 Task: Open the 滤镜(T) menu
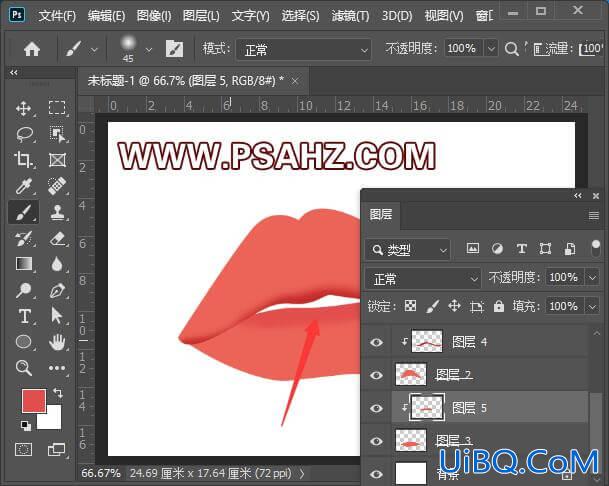click(350, 16)
